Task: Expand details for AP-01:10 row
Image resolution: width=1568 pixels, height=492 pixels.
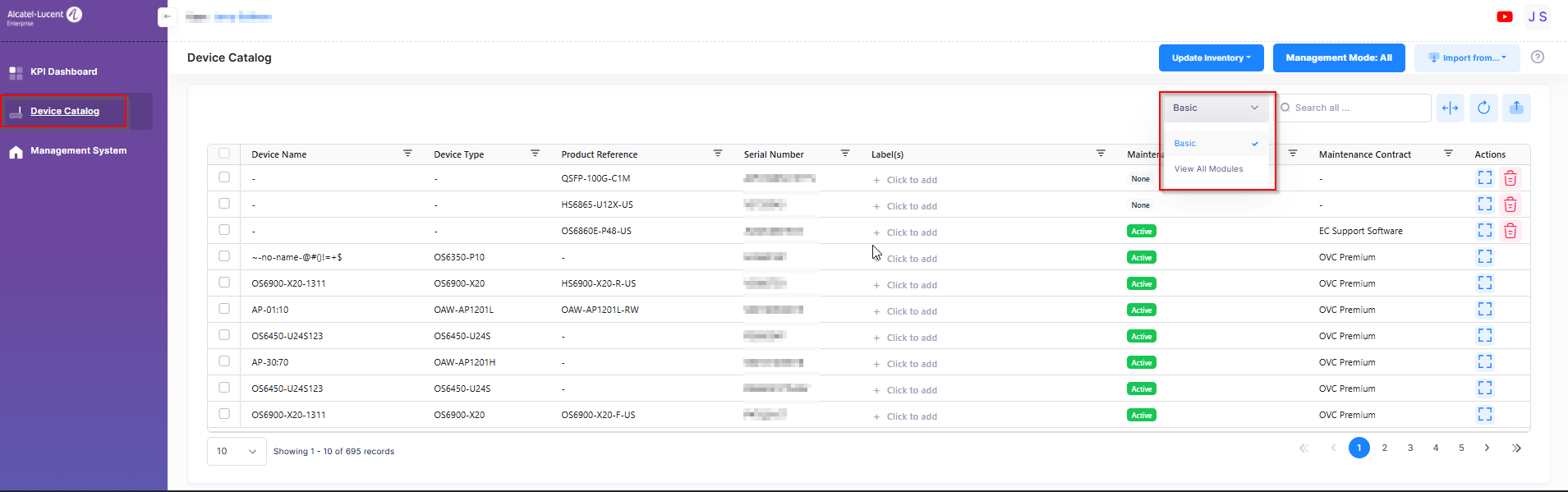Action: point(1484,310)
